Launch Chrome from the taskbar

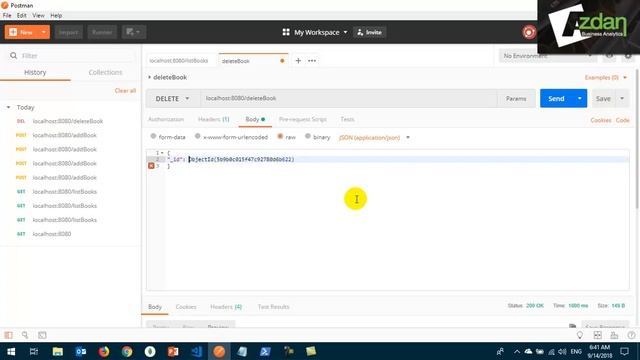coord(127,351)
